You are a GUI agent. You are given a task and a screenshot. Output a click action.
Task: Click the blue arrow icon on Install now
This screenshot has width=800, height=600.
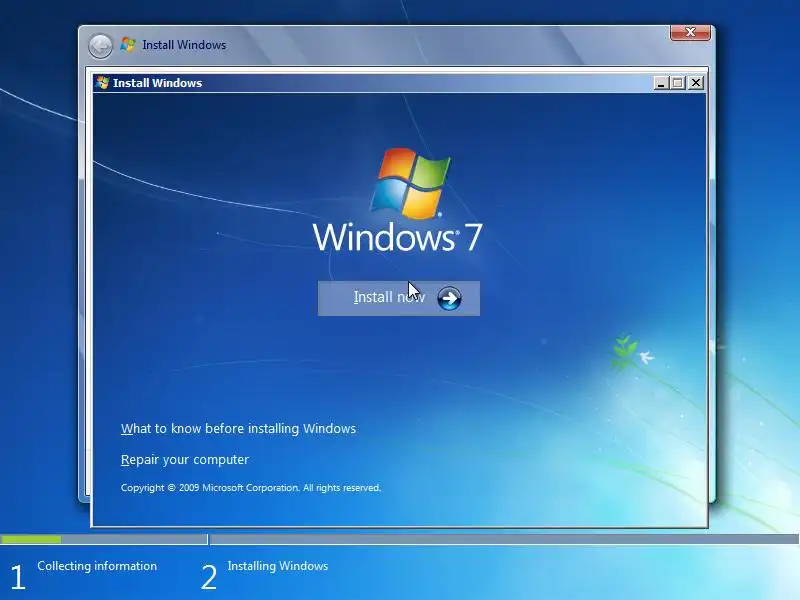(449, 298)
